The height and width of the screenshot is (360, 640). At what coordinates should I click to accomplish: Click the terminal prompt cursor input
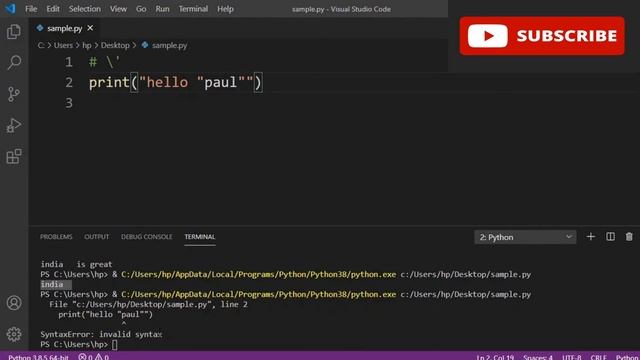115,344
